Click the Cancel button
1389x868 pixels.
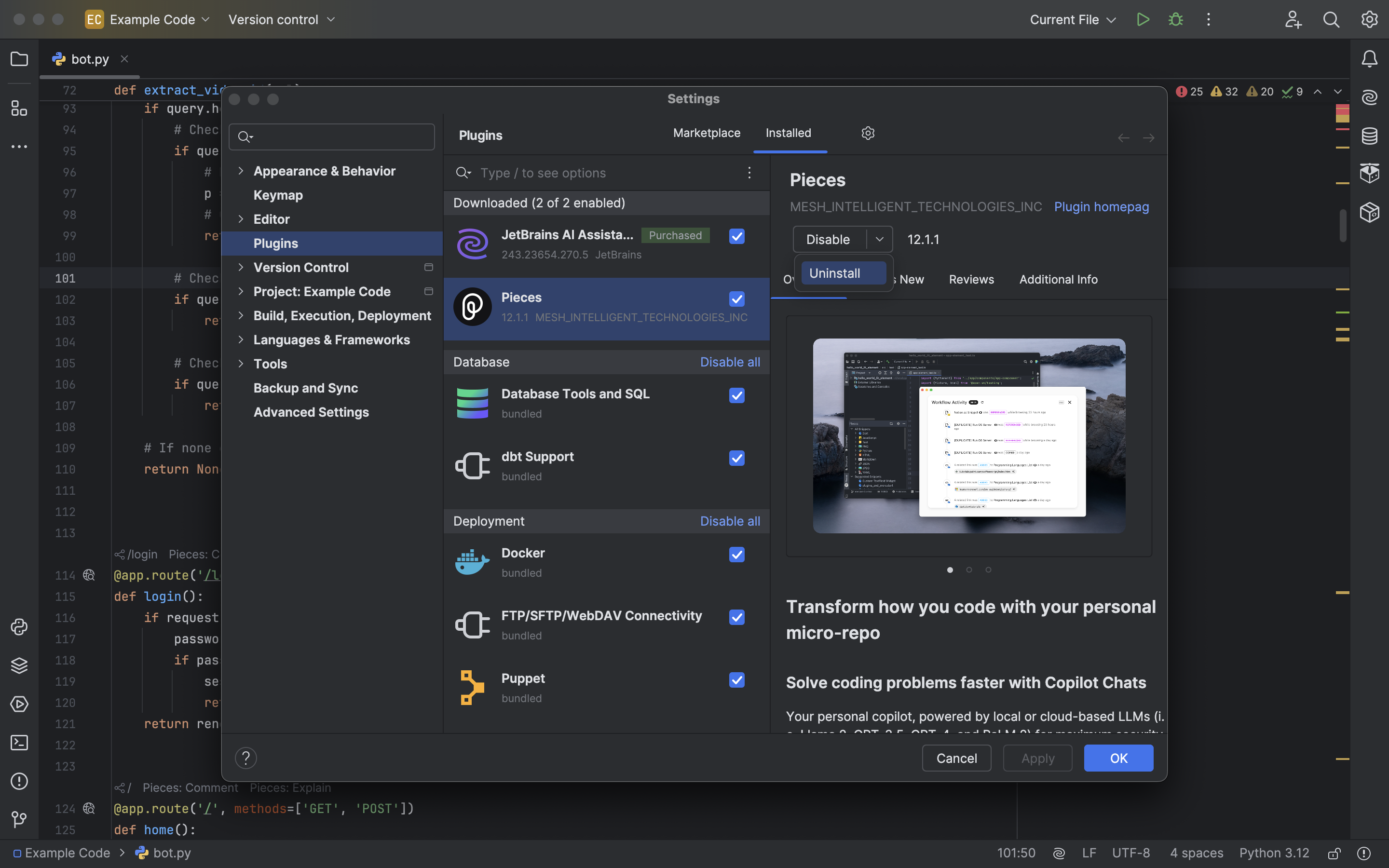click(x=956, y=759)
